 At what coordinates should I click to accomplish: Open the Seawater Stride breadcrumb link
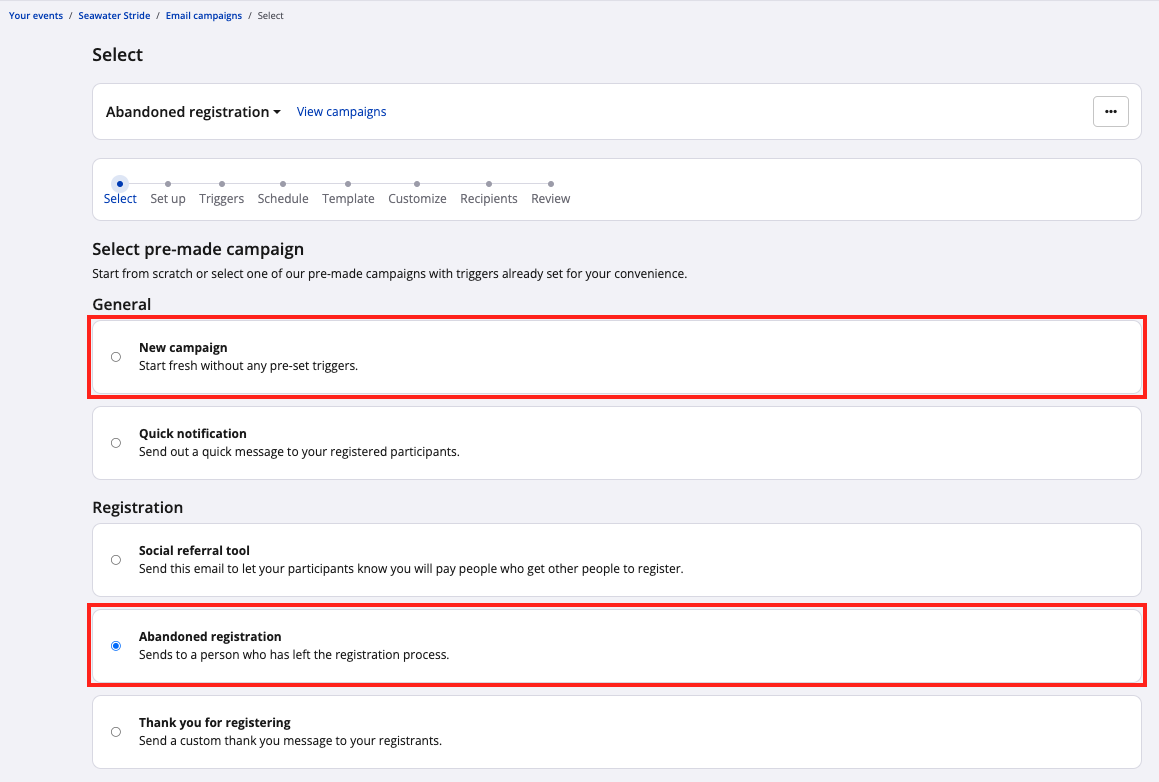pos(114,16)
